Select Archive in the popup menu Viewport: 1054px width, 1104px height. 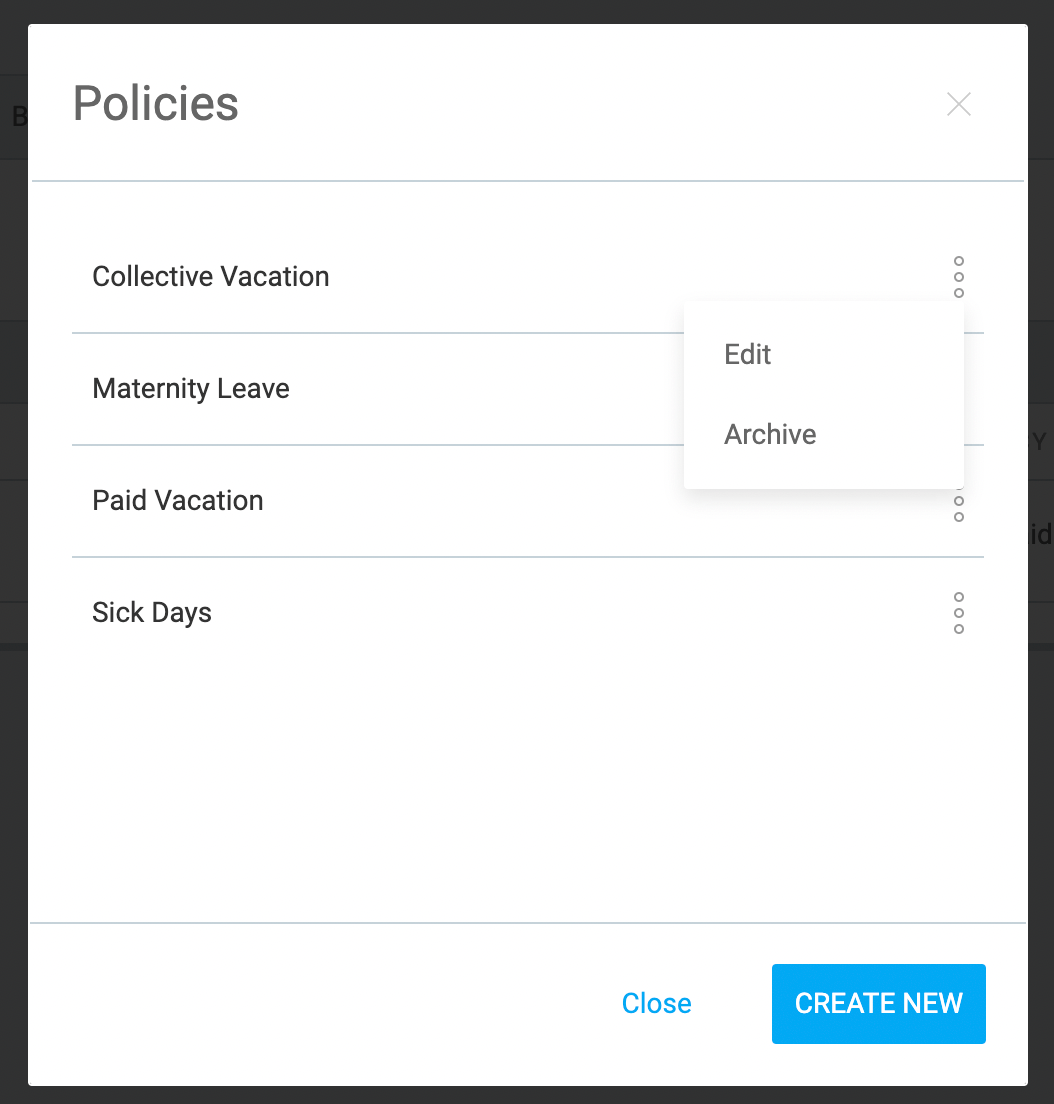(x=770, y=434)
